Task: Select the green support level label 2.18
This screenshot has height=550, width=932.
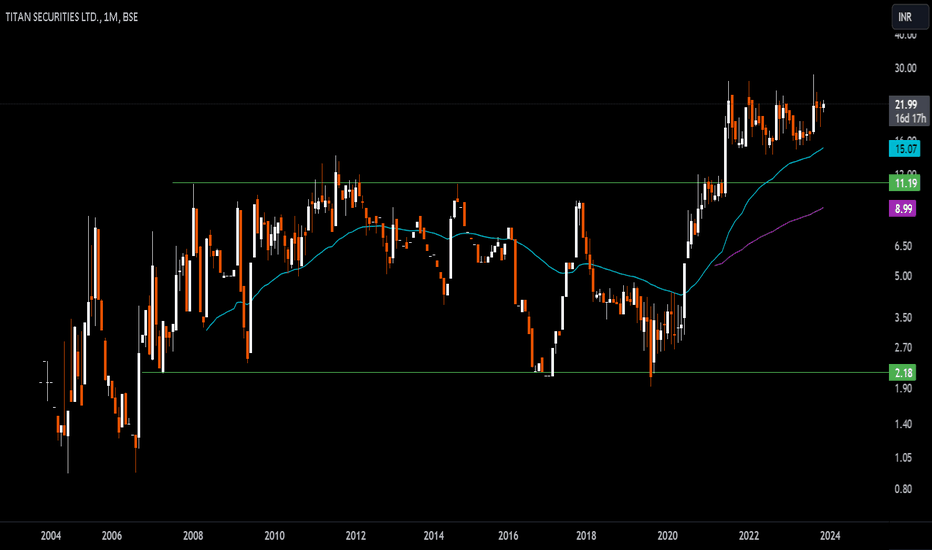Action: pos(902,373)
